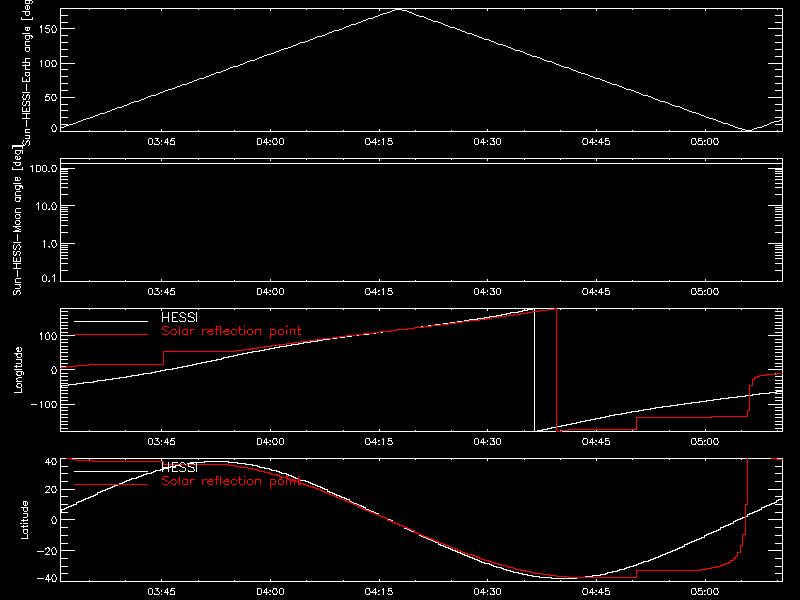Click red legend line in Latitude plot
The image size is (800, 600).
point(111,484)
